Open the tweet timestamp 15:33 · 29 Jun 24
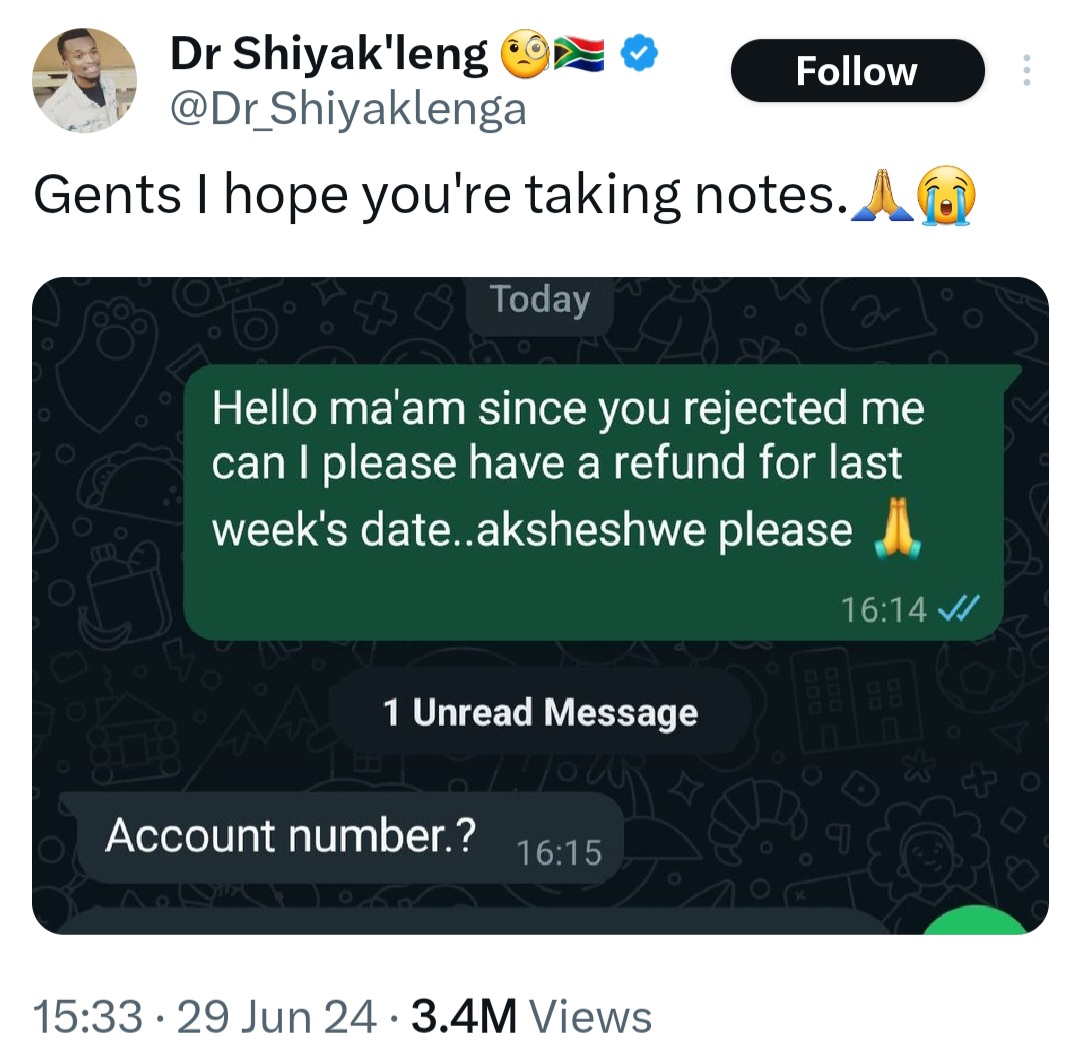Viewport: 1080px width, 1063px height. pos(205,1018)
